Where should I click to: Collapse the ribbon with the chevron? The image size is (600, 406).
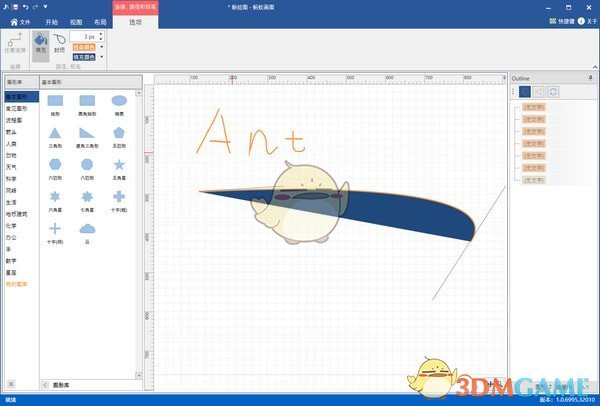point(595,67)
